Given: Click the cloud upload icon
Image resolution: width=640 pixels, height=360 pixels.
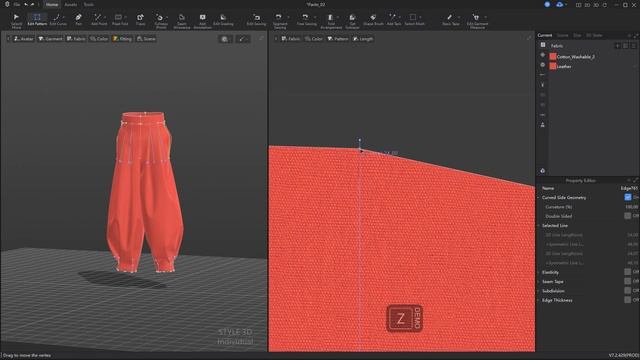Looking at the screenshot, I should coord(560,4).
